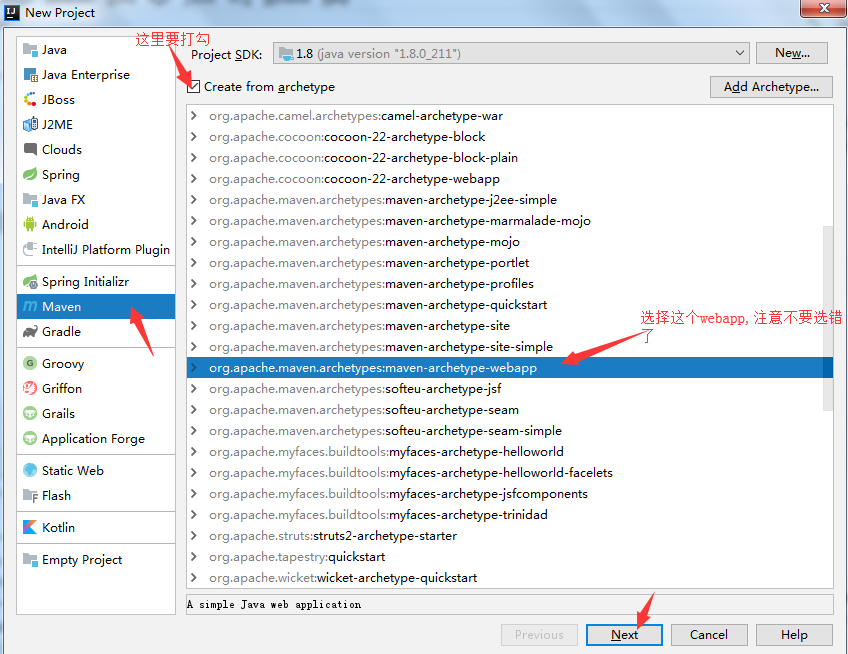The image size is (848, 654).
Task: Select maven-archetype-site-simple row
Action: (x=509, y=347)
